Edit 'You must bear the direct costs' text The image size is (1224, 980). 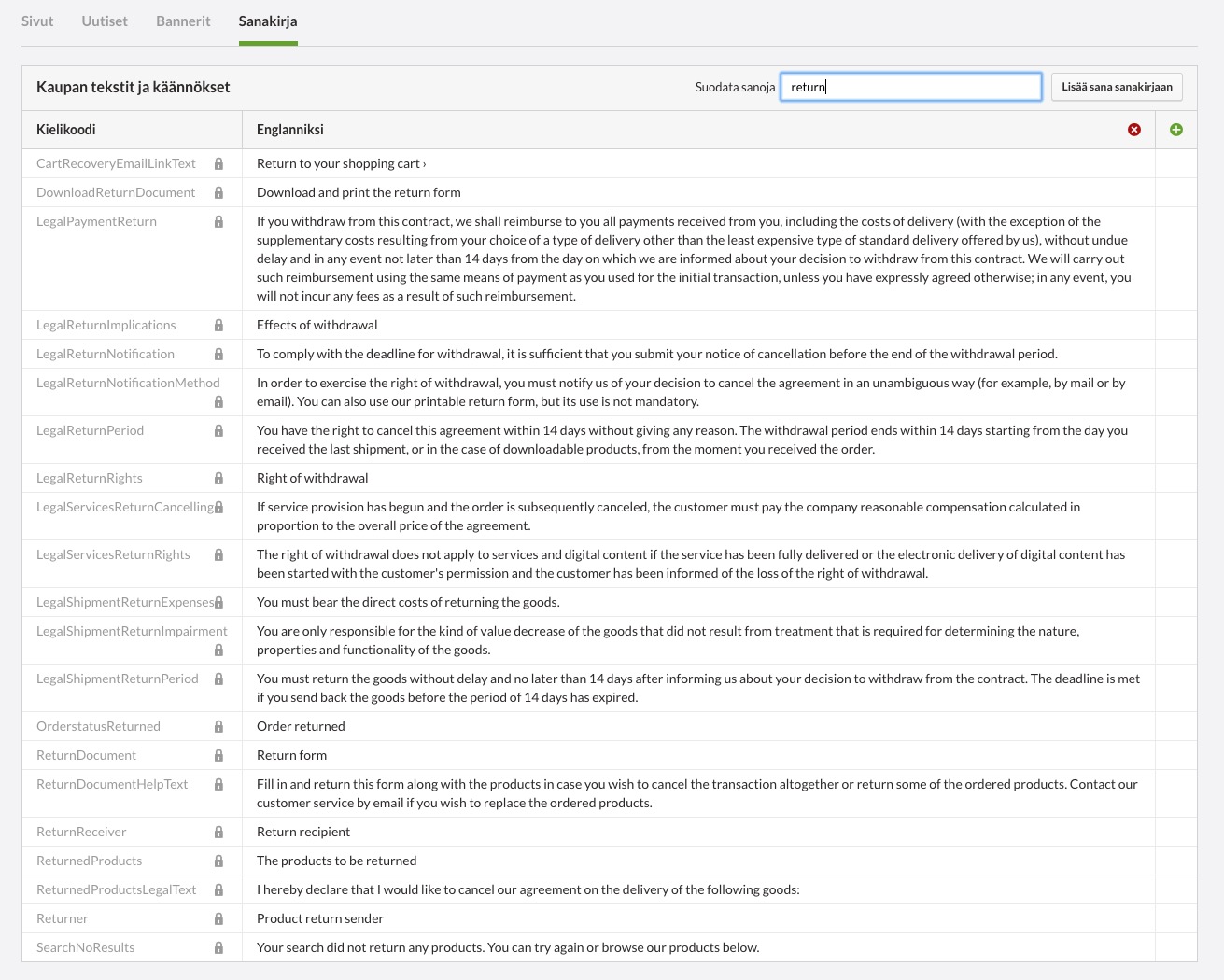(x=408, y=602)
